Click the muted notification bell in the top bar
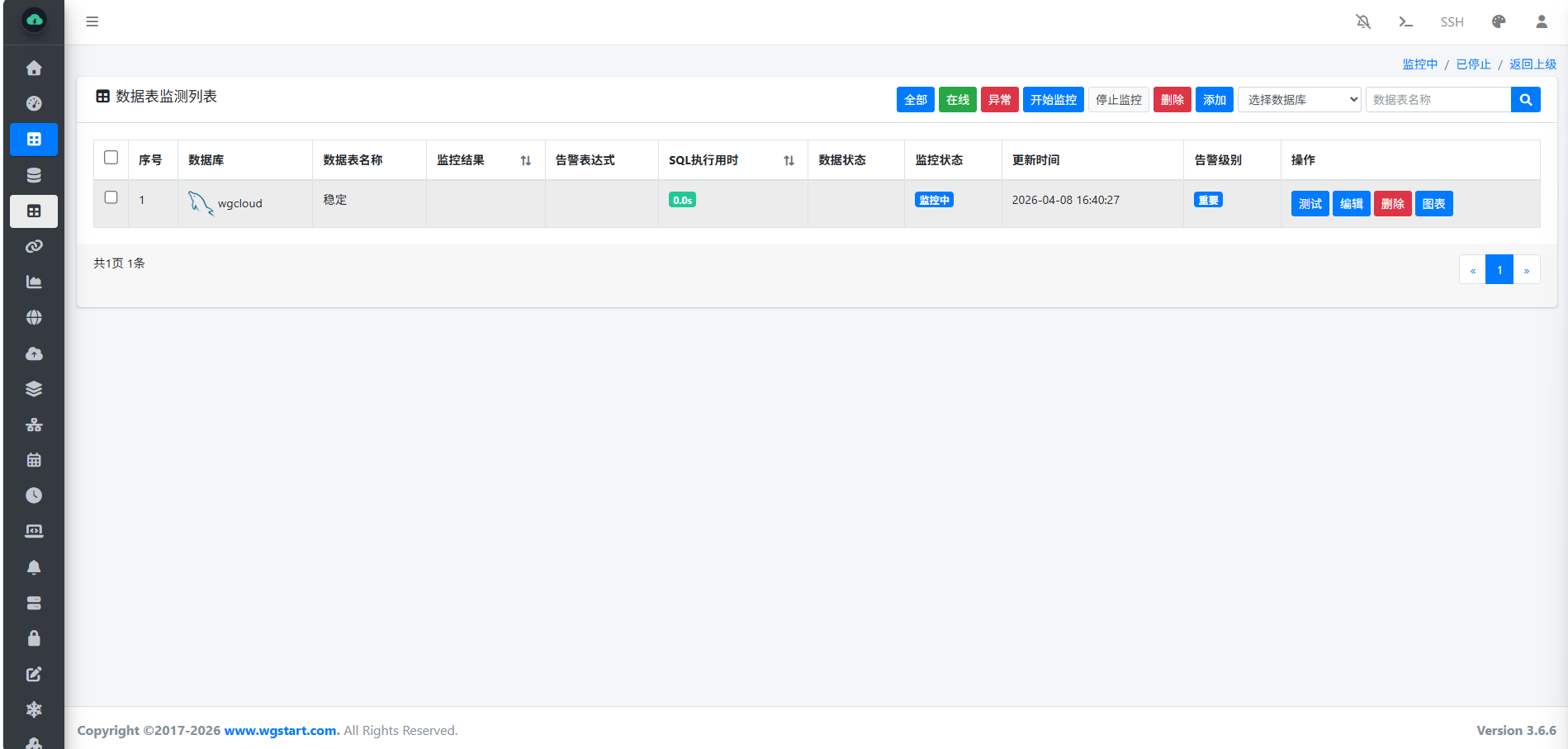This screenshot has height=749, width=1568. (1362, 21)
